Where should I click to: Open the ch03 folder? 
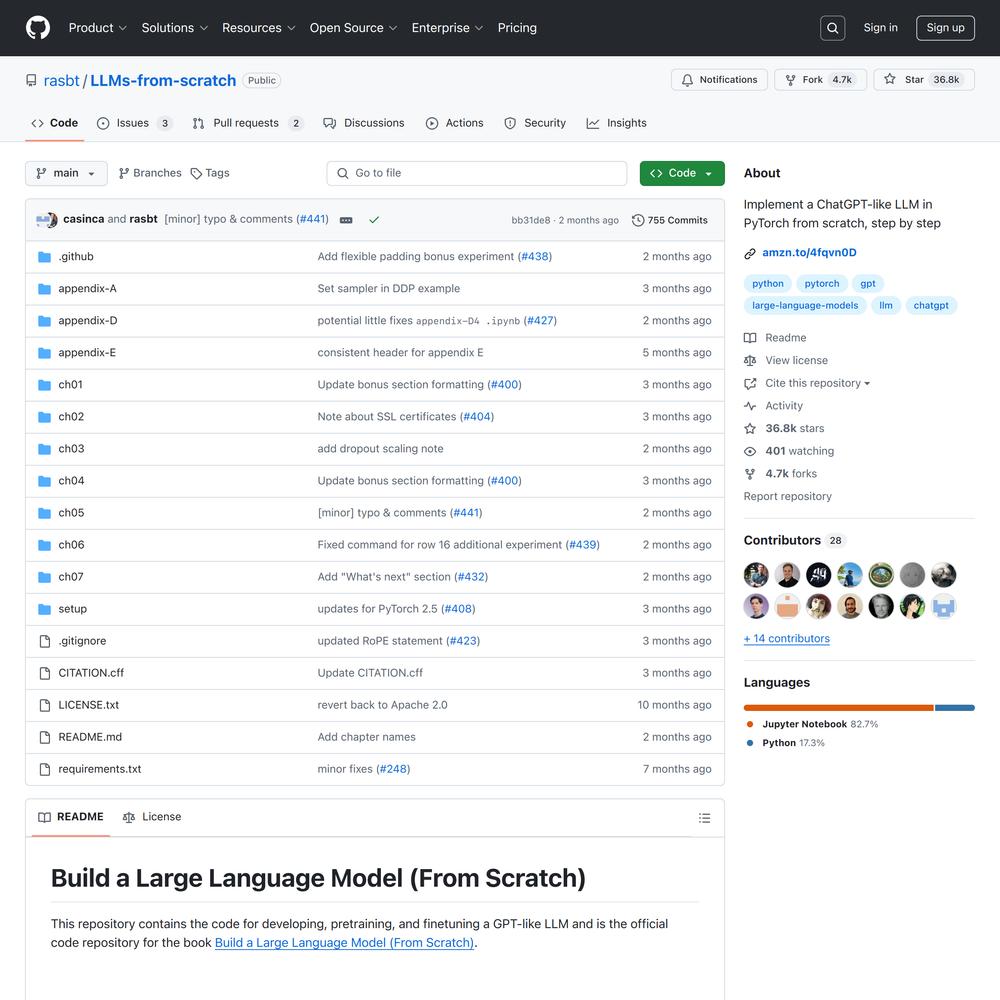[x=71, y=449]
